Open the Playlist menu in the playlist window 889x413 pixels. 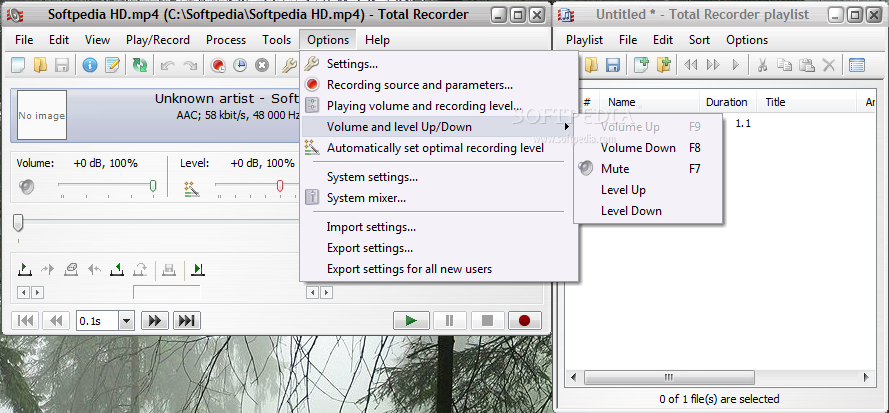(585, 40)
